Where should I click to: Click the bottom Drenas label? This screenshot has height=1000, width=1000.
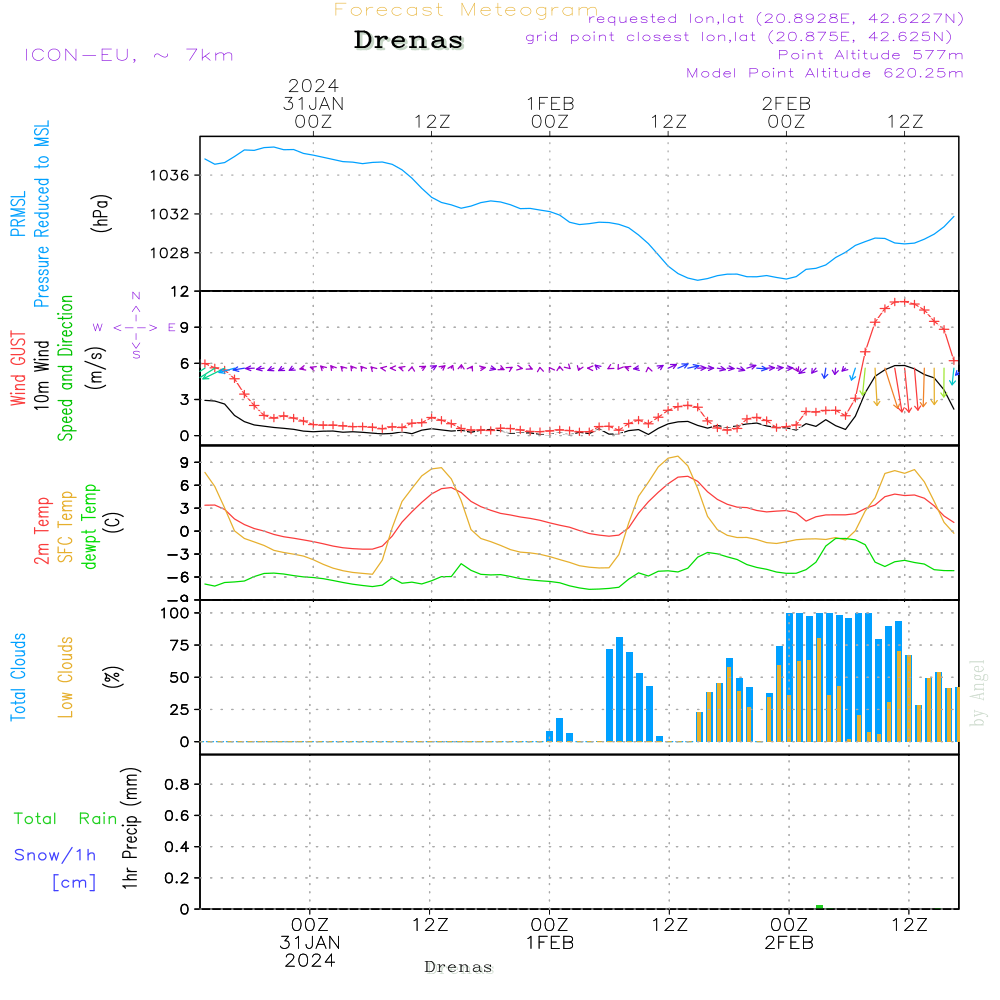[458, 967]
